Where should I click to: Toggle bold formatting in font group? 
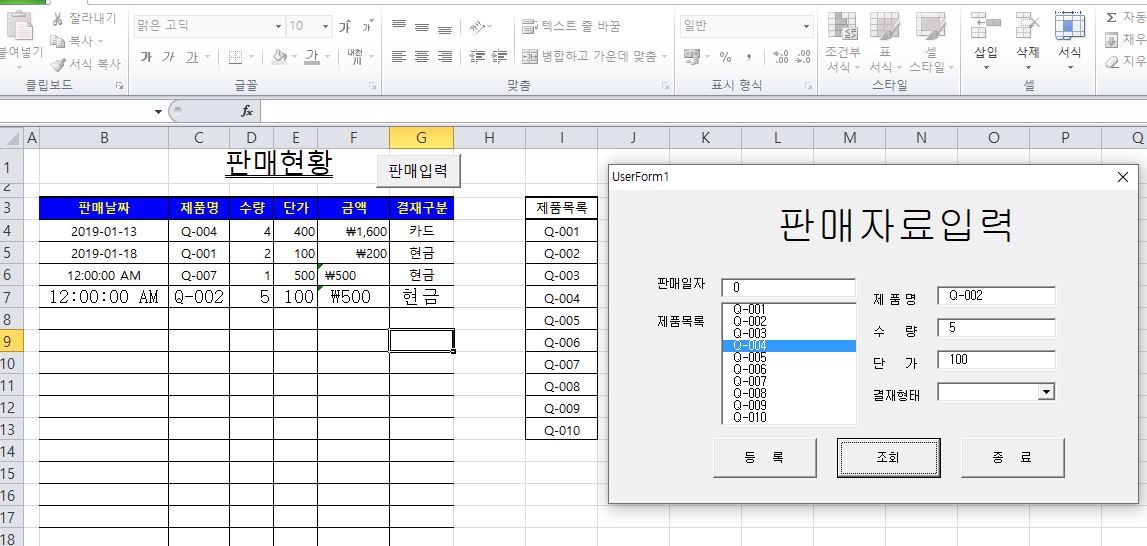click(146, 57)
